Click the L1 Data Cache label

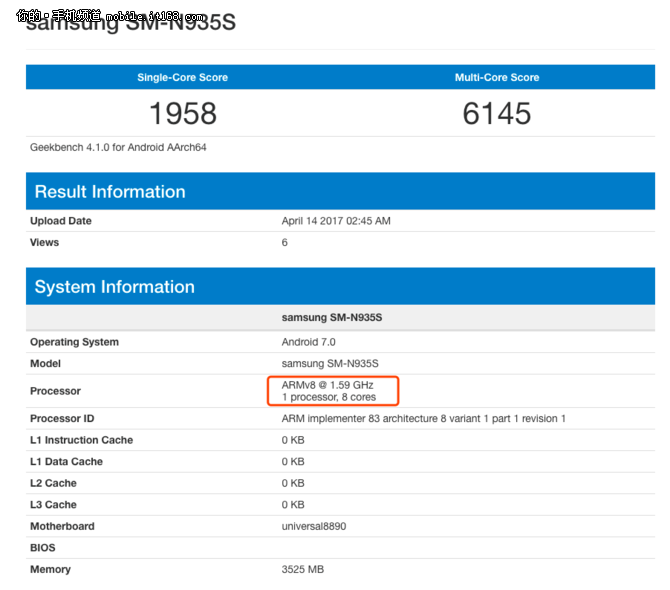(66, 461)
